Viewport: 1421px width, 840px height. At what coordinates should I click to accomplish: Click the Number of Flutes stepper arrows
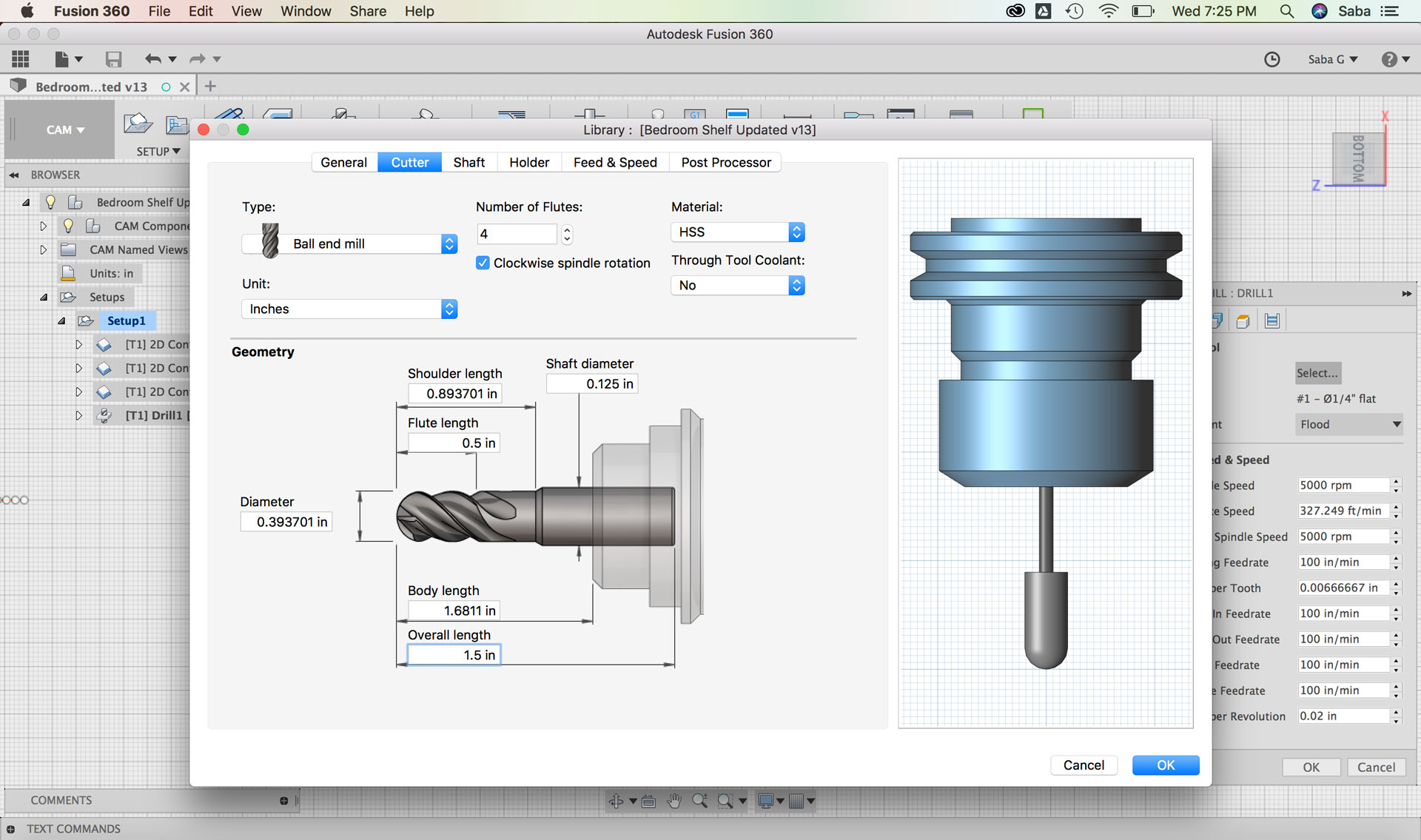pyautogui.click(x=567, y=234)
